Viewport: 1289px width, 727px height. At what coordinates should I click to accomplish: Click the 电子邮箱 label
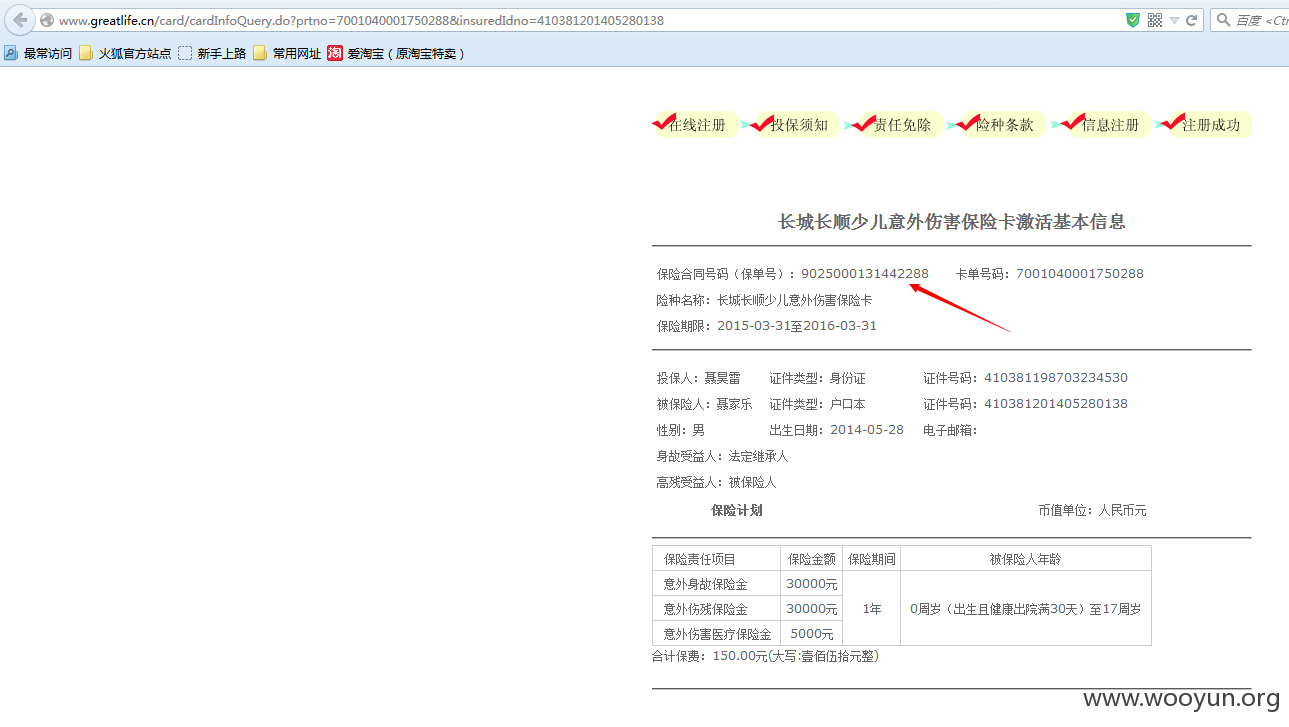[x=950, y=430]
